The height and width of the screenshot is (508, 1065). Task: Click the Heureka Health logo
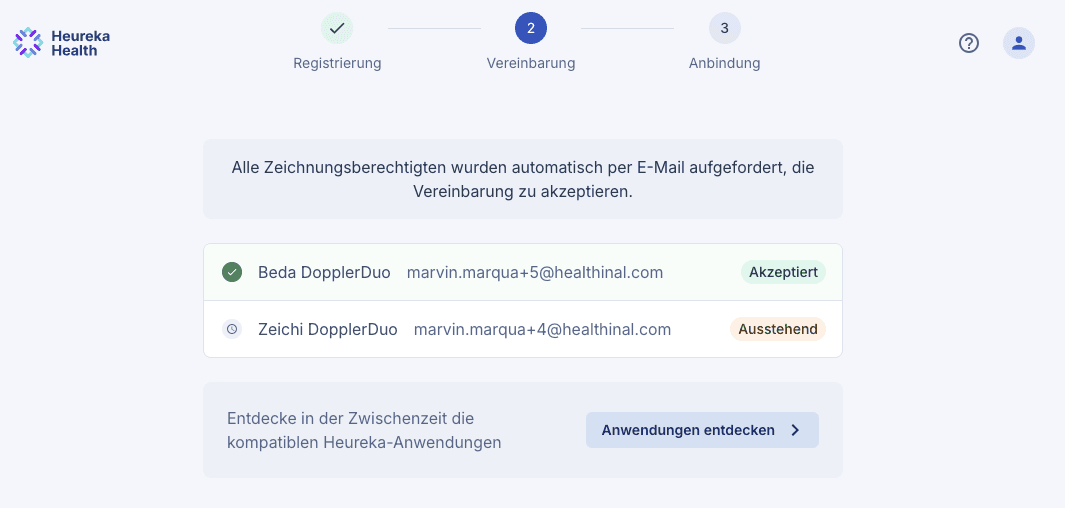(x=61, y=43)
